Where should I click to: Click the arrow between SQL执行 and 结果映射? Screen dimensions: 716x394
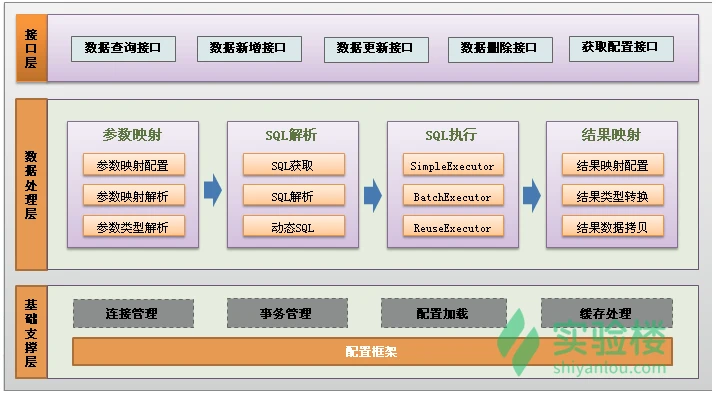pos(532,195)
